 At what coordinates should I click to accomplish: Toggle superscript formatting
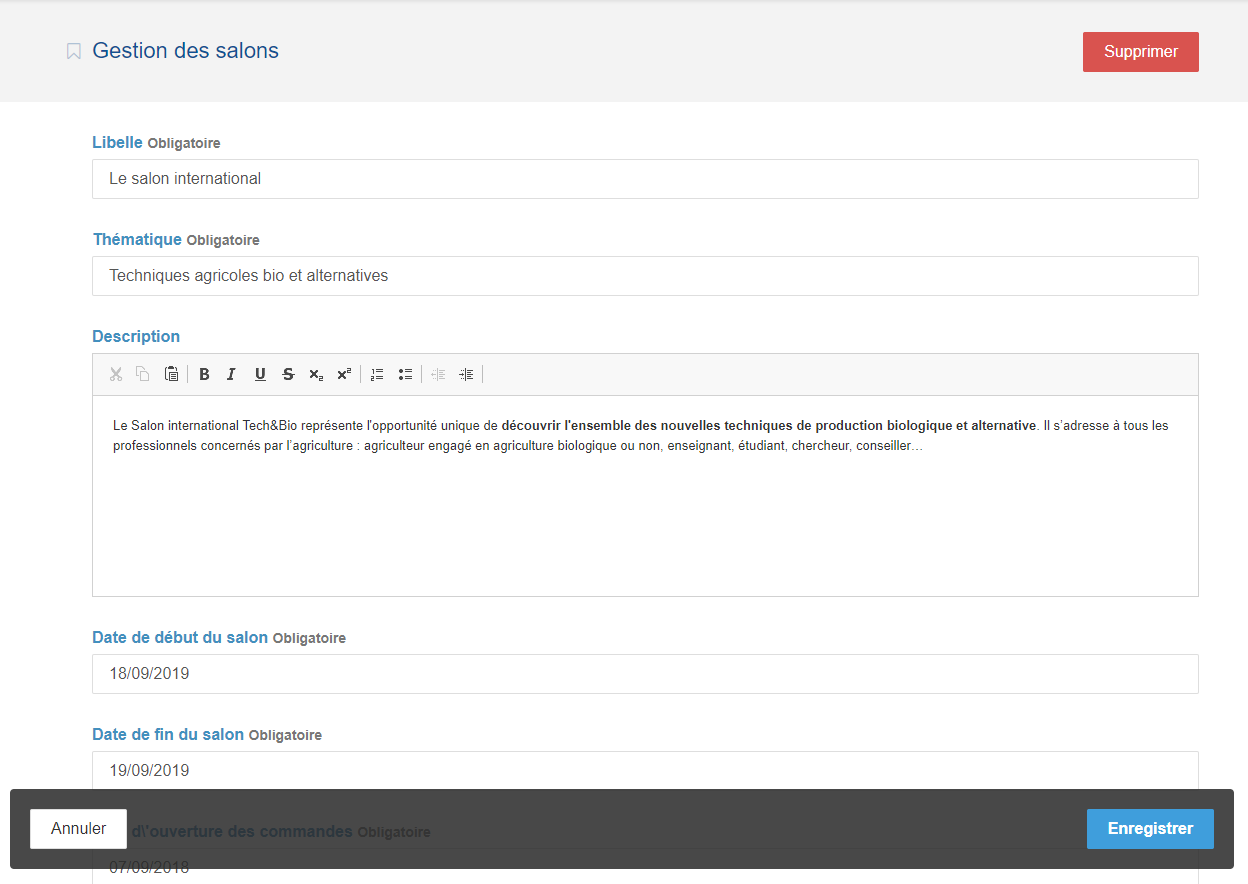click(344, 374)
